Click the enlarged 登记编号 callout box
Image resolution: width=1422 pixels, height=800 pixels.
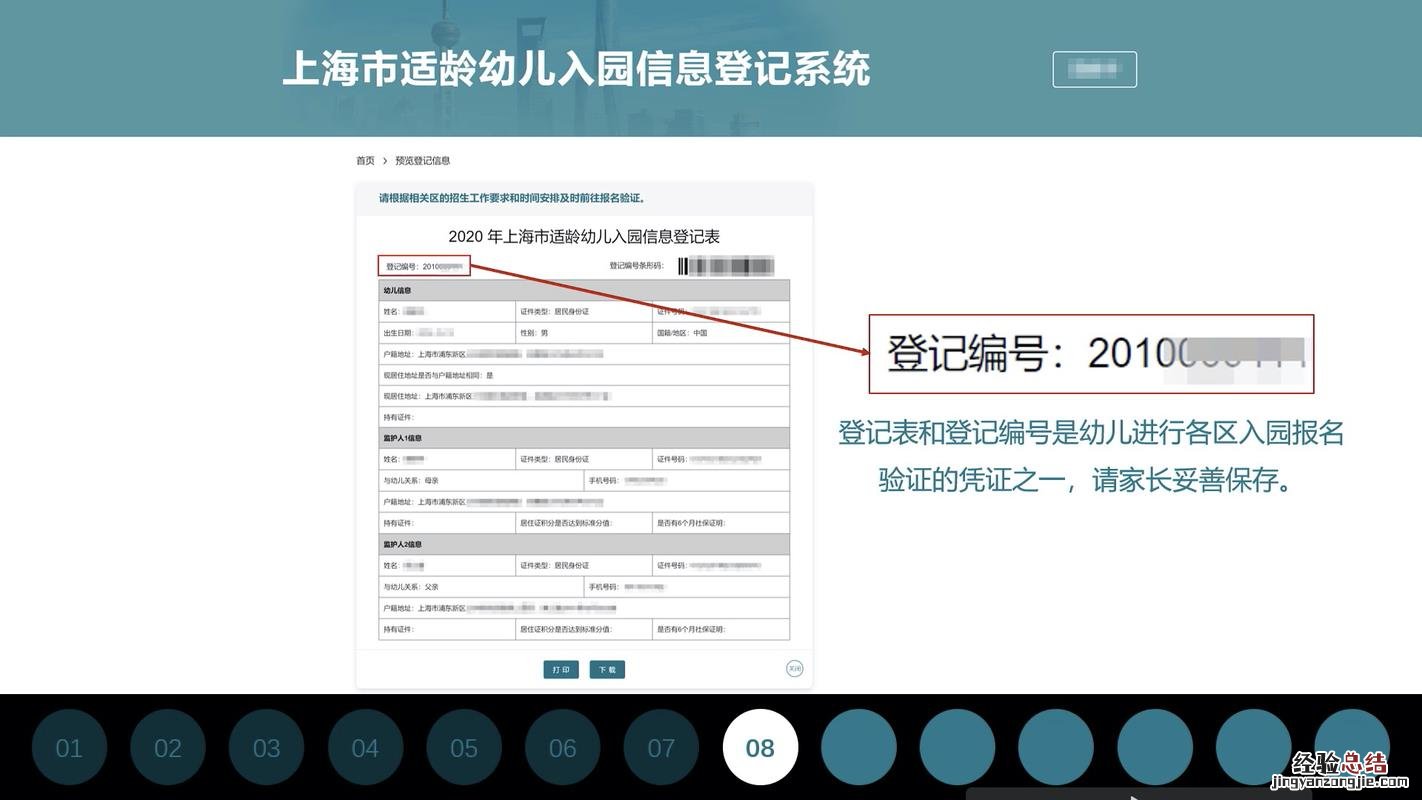[1090, 354]
